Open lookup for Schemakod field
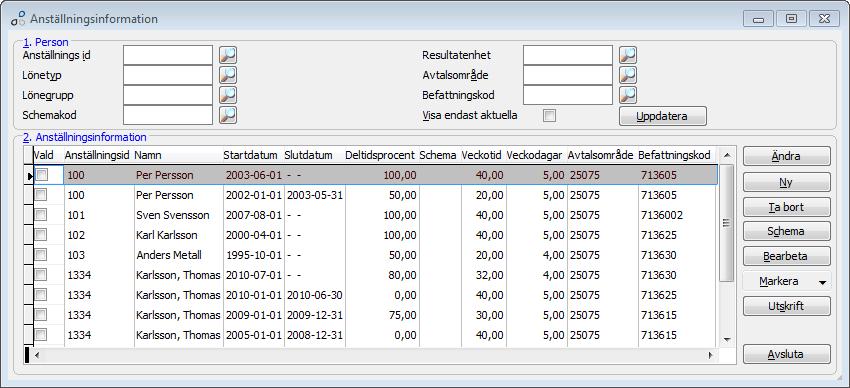Screen dimensions: 850x388 tap(228, 115)
